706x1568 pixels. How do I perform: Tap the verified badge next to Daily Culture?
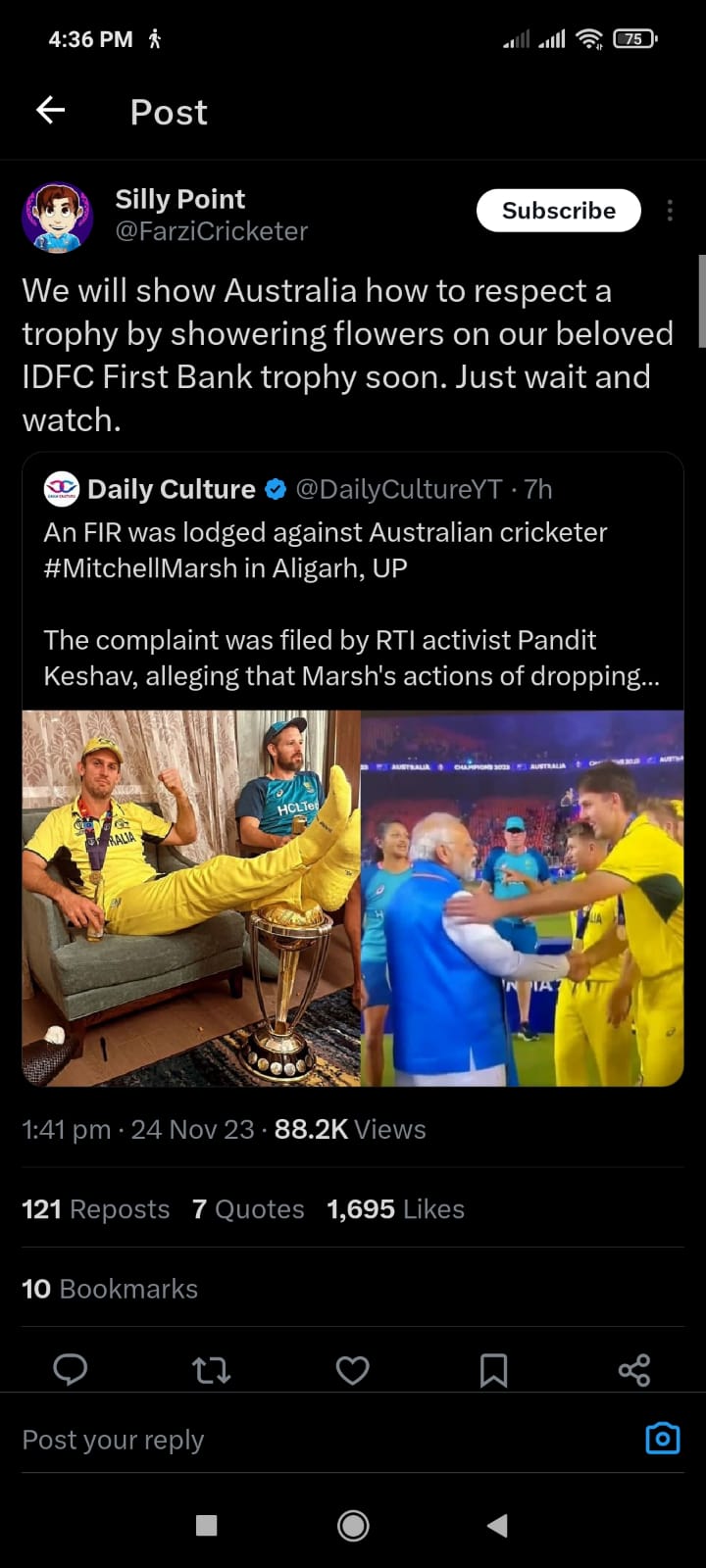coord(275,489)
